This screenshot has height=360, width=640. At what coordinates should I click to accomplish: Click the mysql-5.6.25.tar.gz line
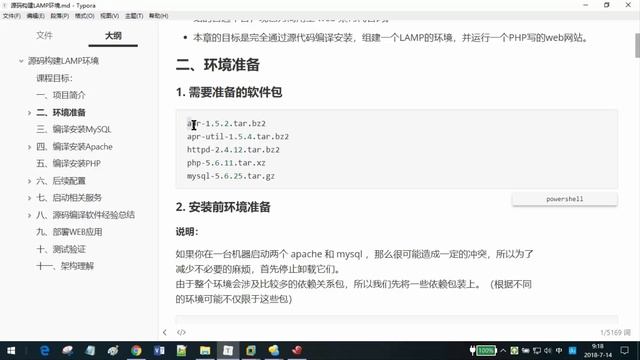coord(231,176)
